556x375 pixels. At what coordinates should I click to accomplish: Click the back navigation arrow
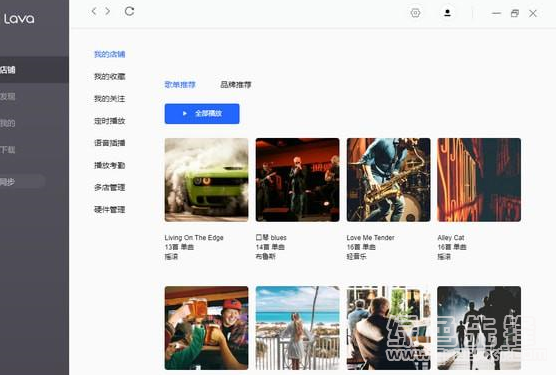pyautogui.click(x=94, y=11)
